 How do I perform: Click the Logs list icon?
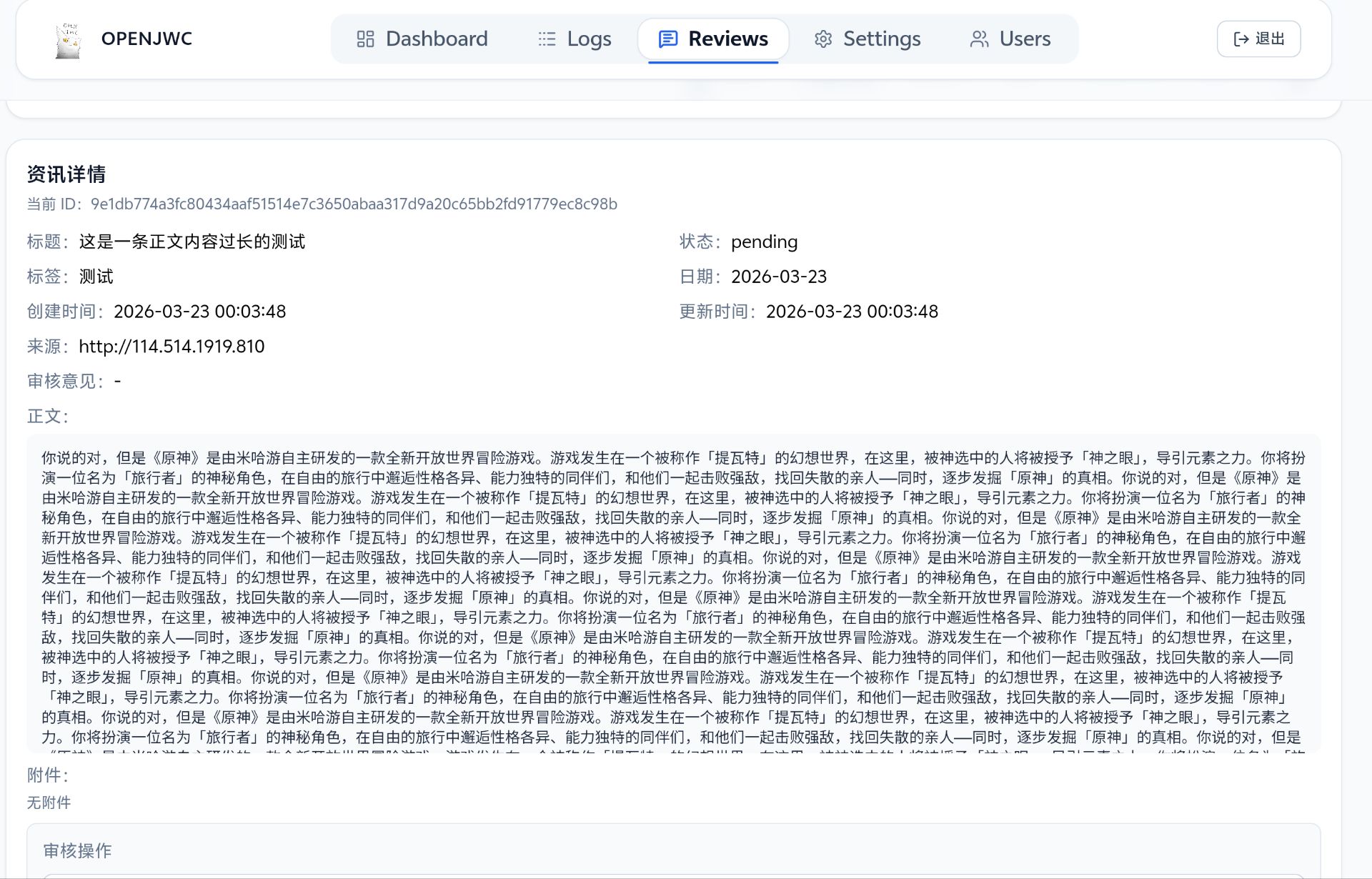tap(547, 39)
